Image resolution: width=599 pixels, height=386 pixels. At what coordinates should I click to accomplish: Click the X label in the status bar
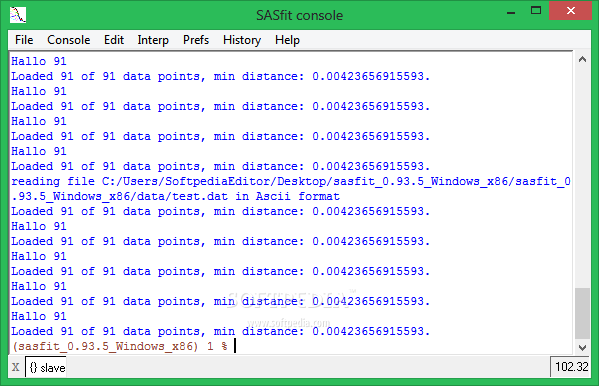(x=16, y=368)
